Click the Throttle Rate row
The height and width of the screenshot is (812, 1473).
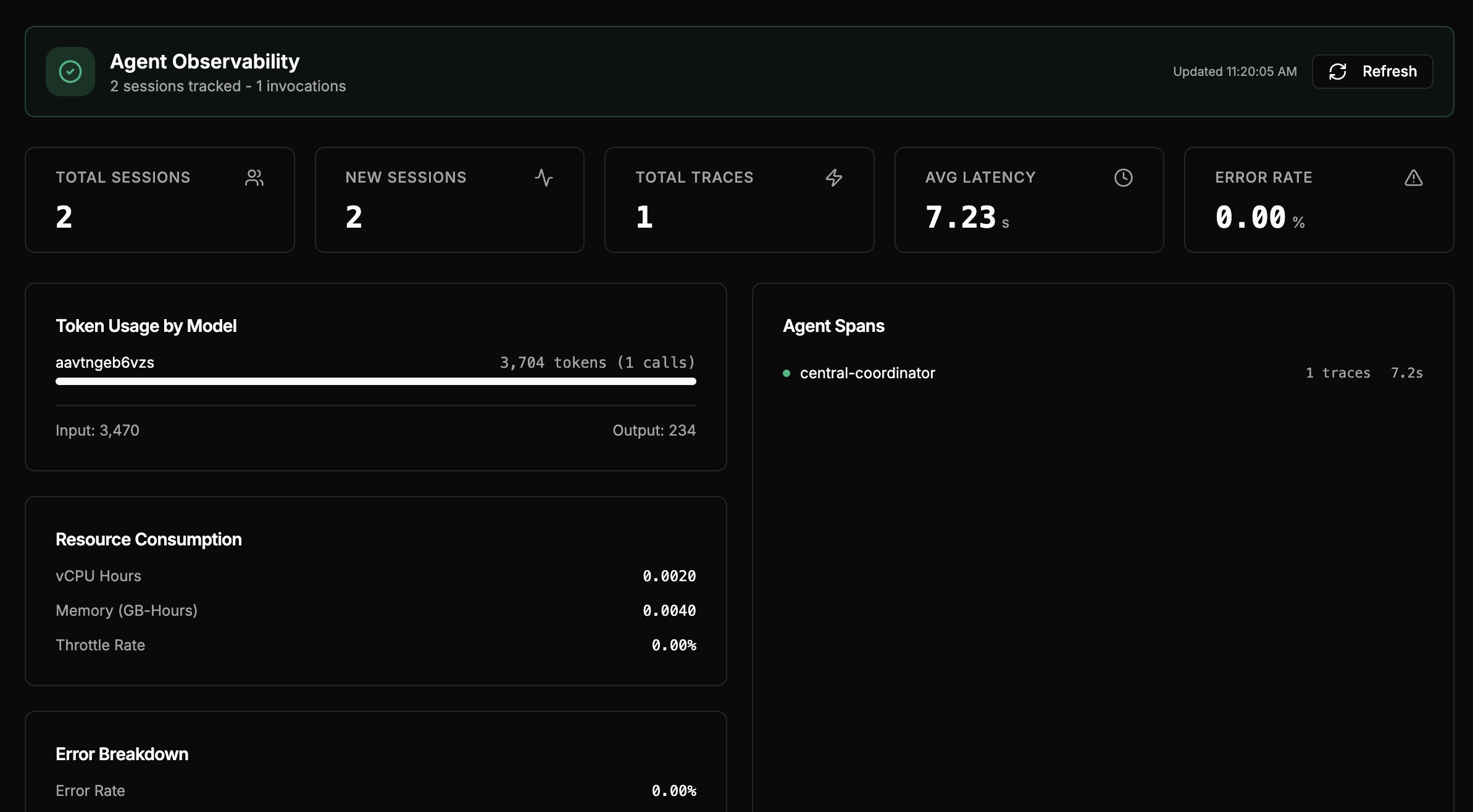(x=375, y=645)
